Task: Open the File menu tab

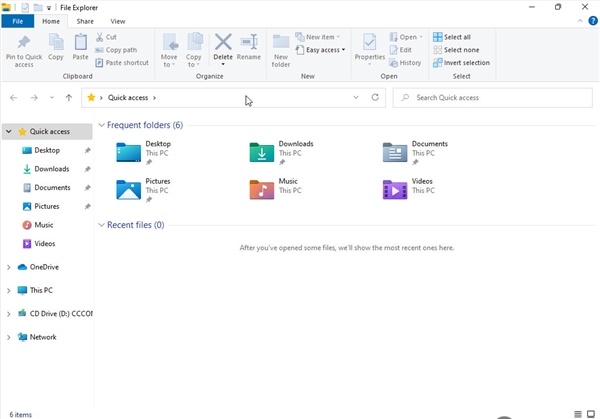Action: pyautogui.click(x=18, y=21)
